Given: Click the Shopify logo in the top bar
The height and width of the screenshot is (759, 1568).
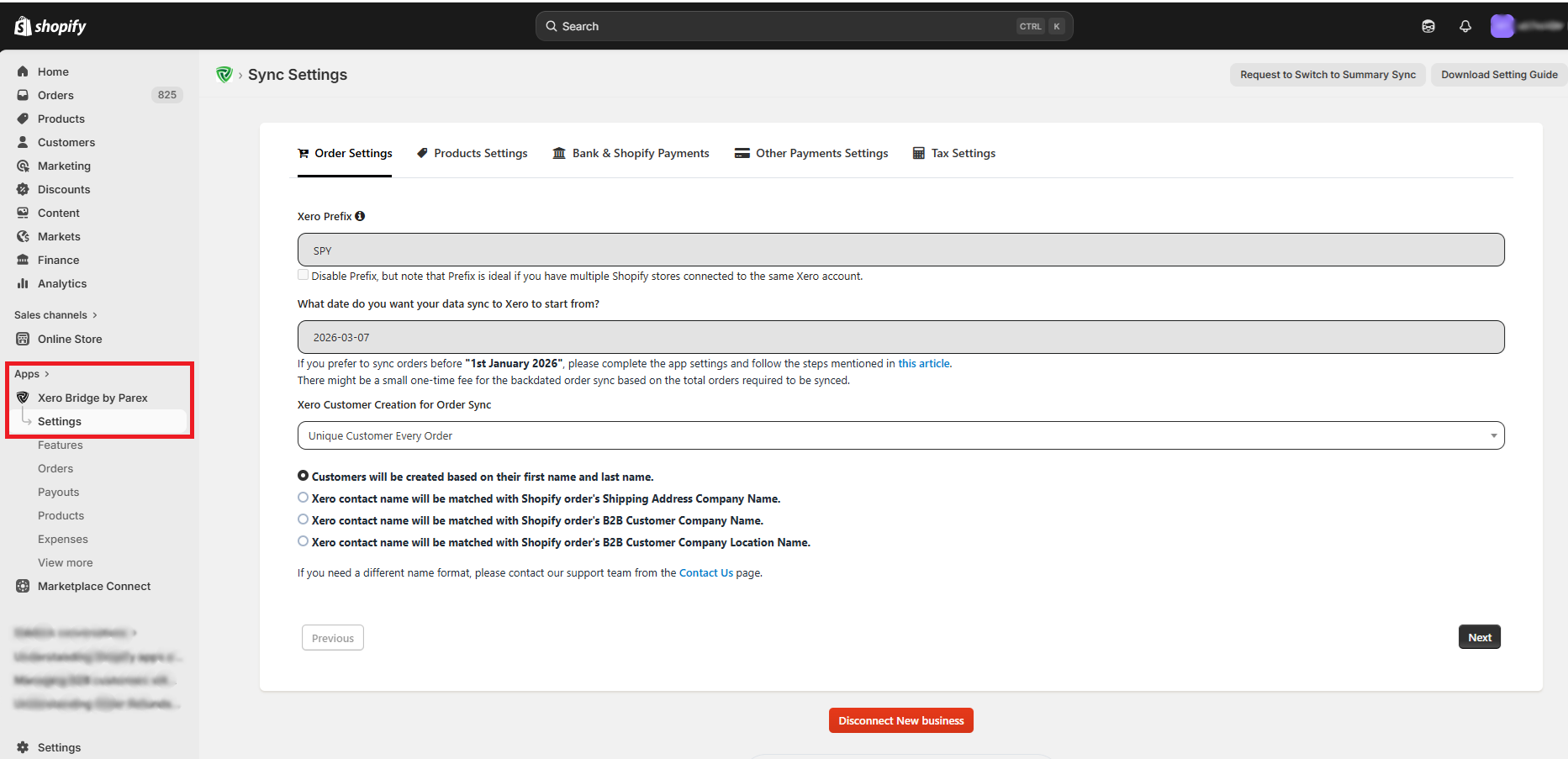Looking at the screenshot, I should [50, 26].
